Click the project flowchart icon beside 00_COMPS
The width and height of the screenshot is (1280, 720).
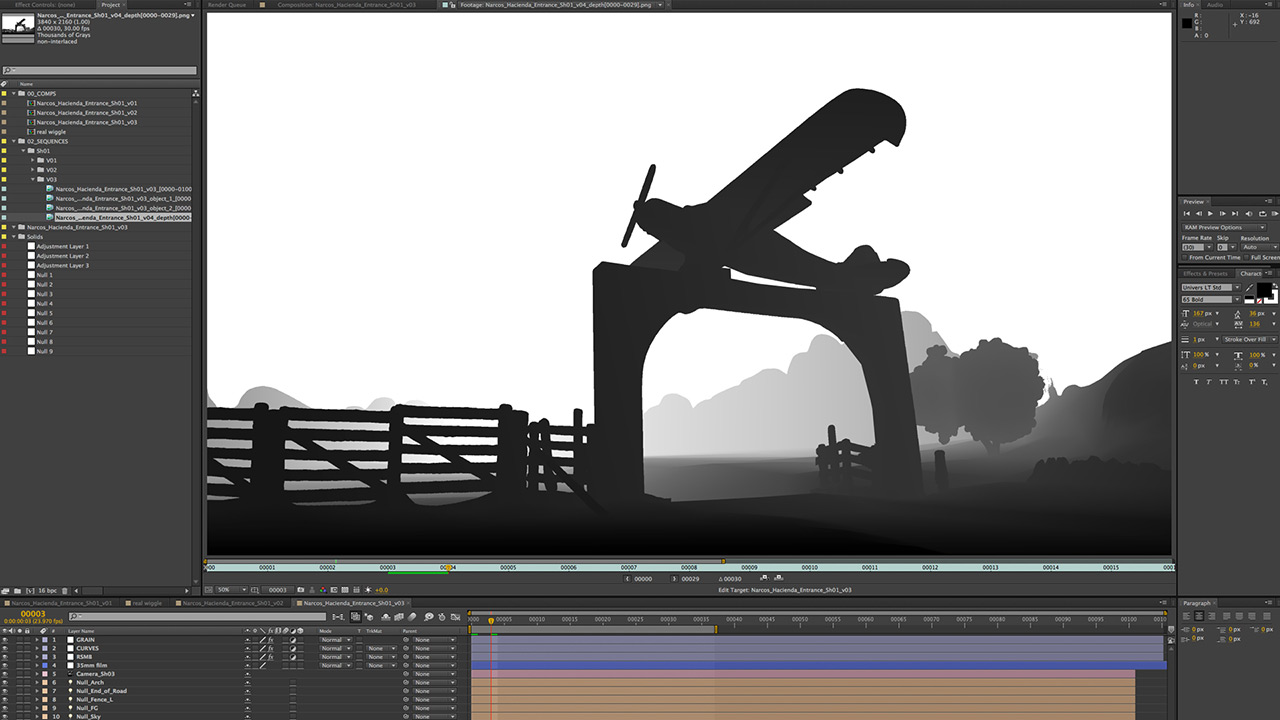[195, 93]
